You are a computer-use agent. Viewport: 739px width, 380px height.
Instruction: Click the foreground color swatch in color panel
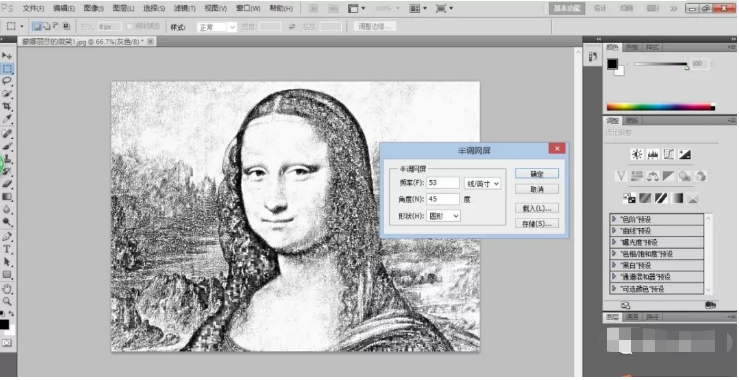coord(612,64)
